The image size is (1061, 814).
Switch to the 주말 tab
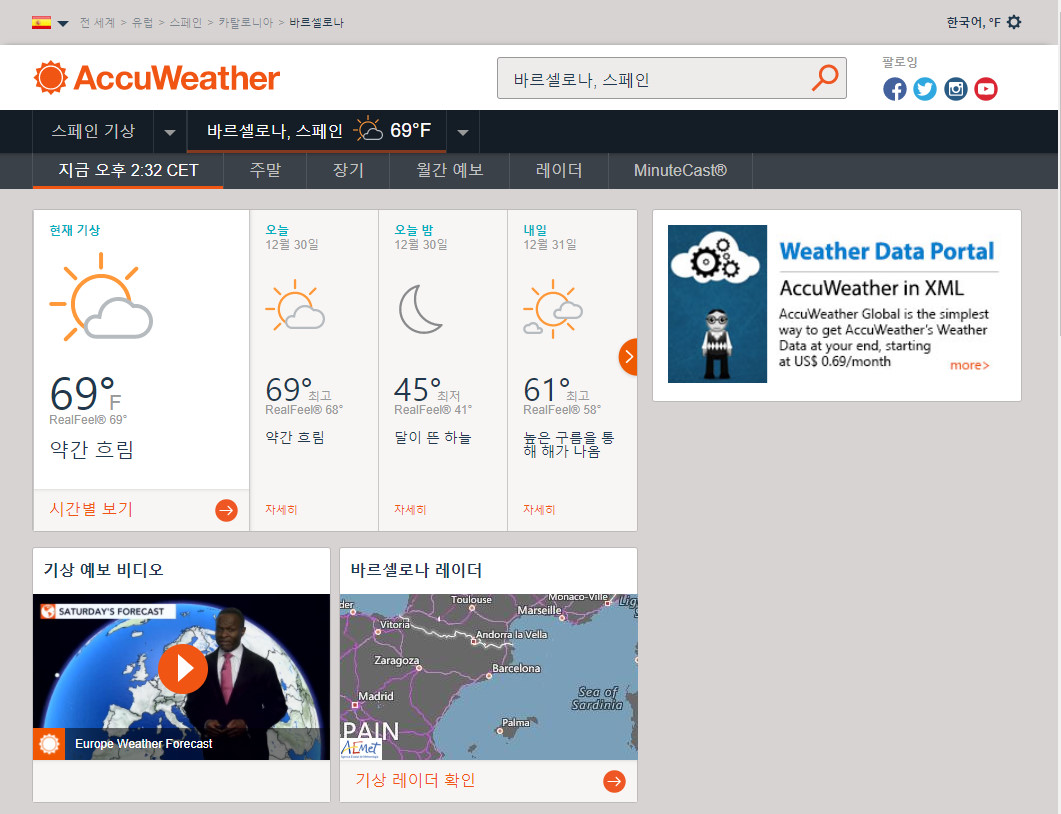[265, 171]
